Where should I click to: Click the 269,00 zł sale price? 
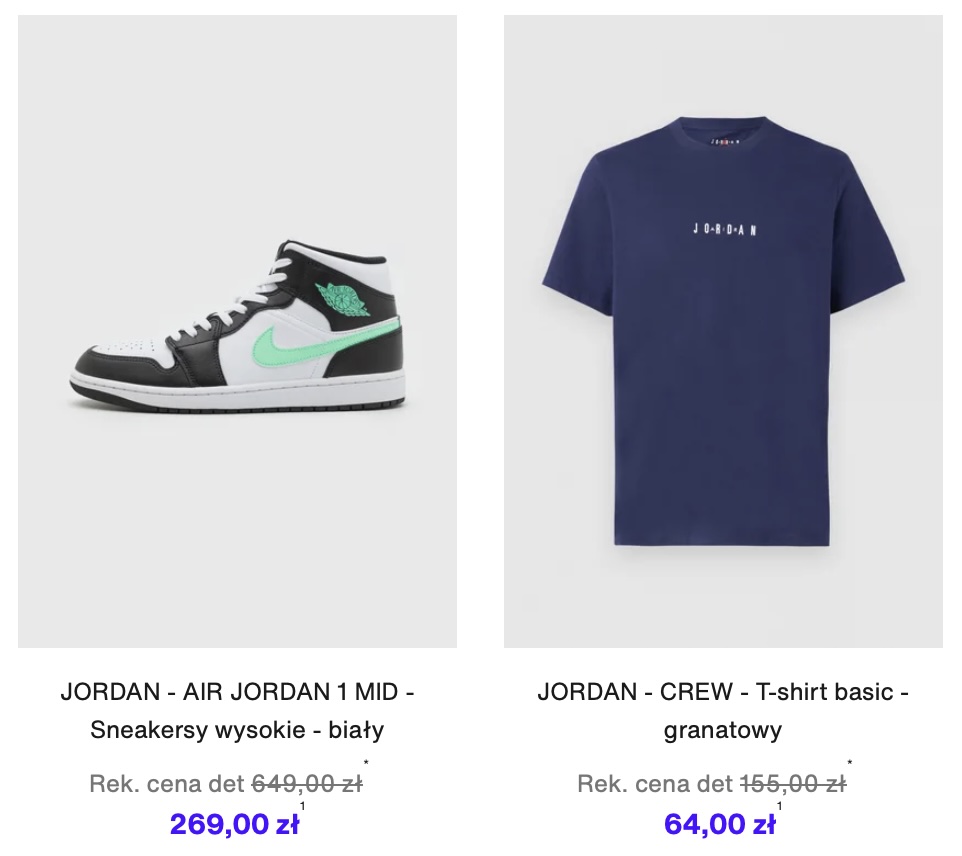234,824
